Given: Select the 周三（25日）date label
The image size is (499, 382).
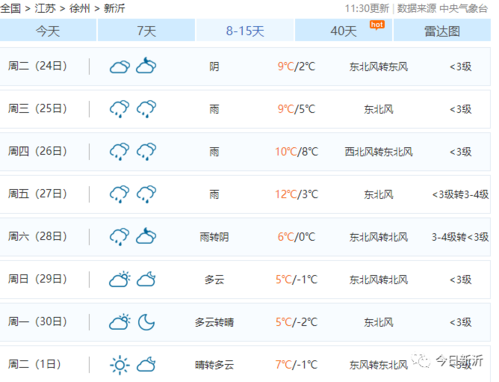Looking at the screenshot, I should click(37, 109).
